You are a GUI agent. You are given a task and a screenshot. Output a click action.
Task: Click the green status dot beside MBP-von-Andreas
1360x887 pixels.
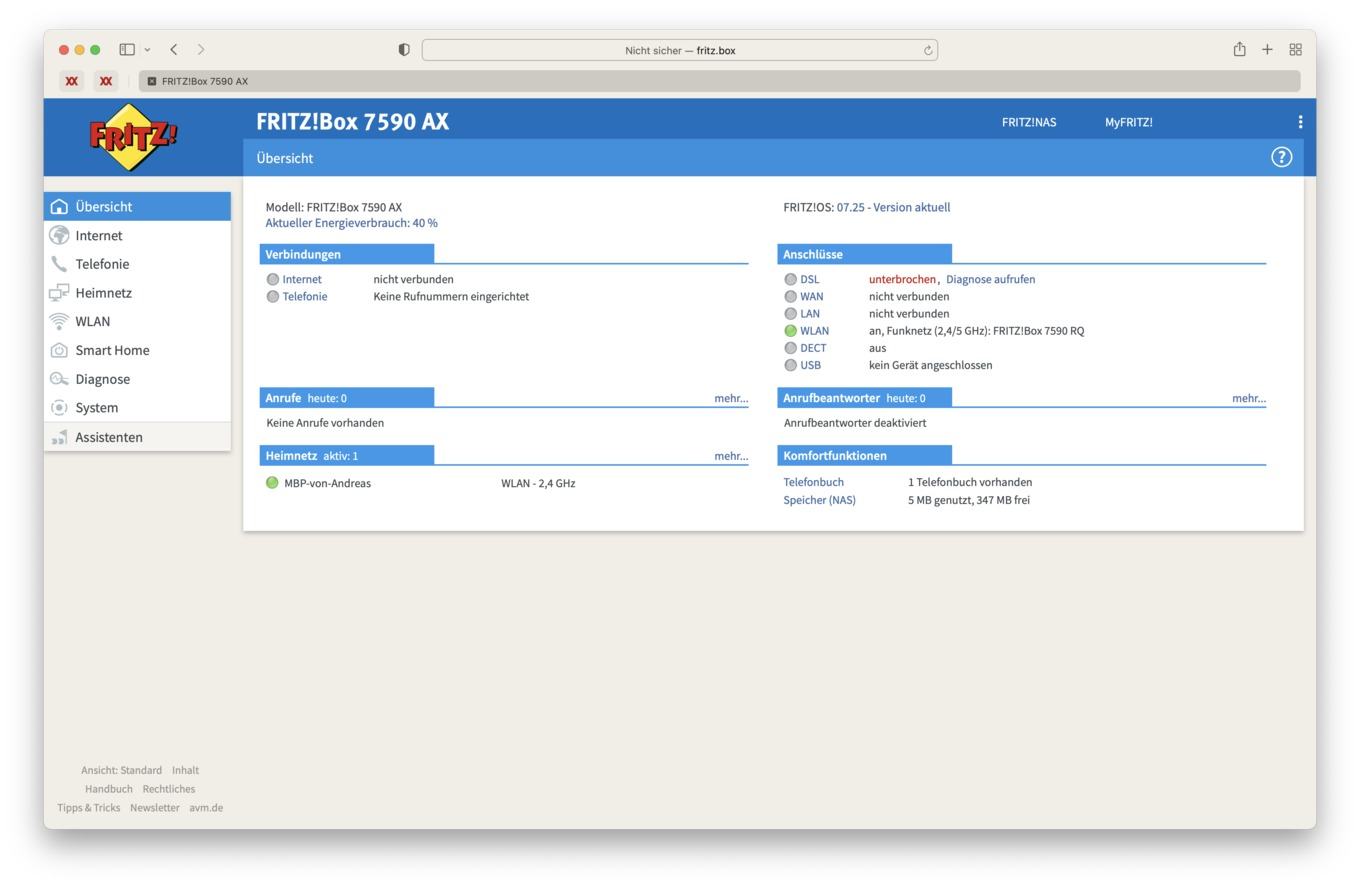272,483
